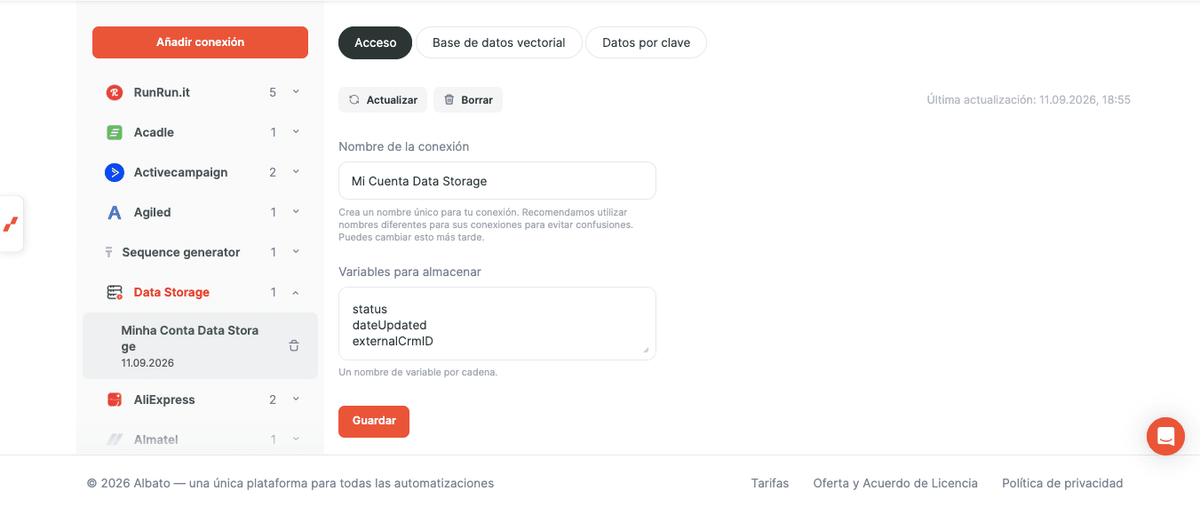
Task: Grab the textarea resize handle corner
Action: tap(646, 350)
